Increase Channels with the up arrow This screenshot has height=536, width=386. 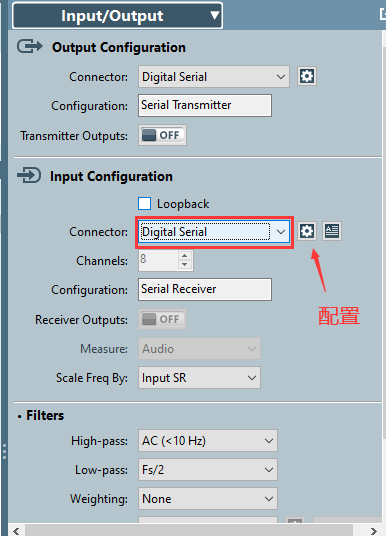[x=185, y=256]
